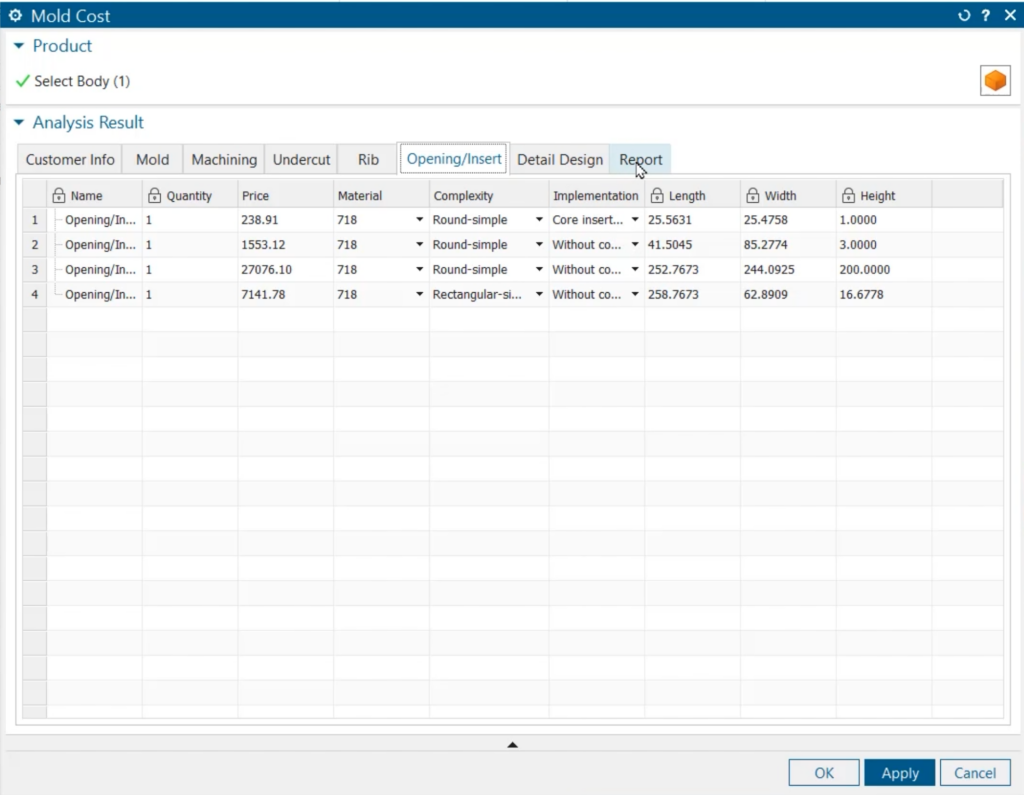Screen dimensions: 1024x795
Task: Switch to the Report tab
Action: point(640,159)
